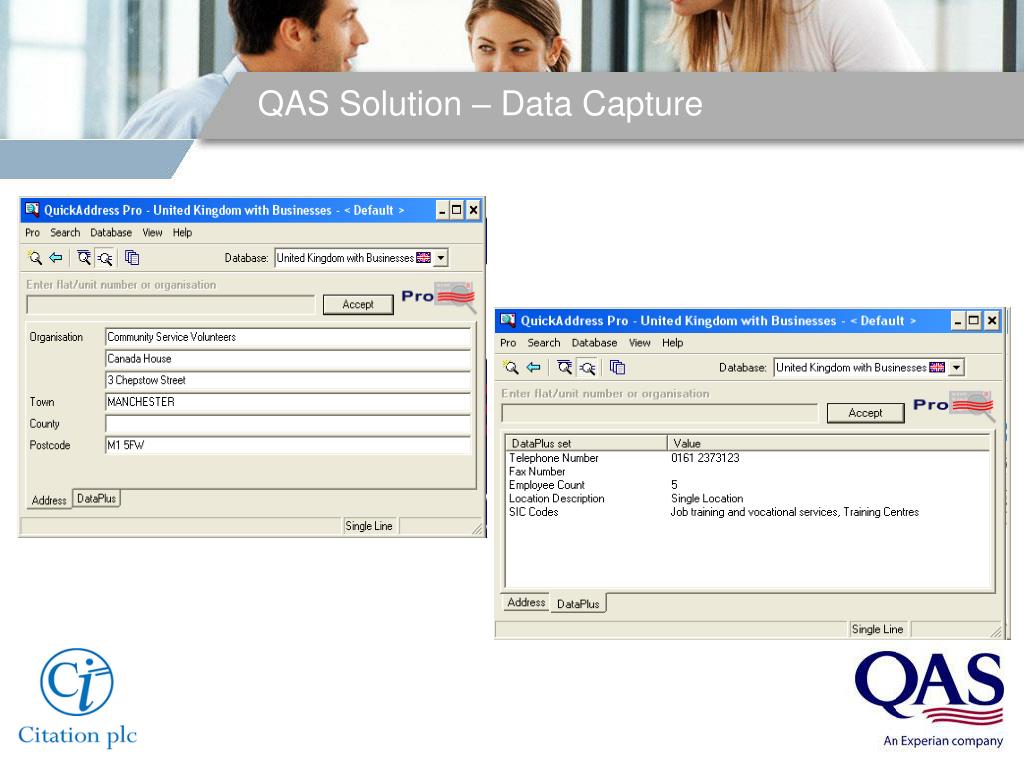
Task: Click Pro logo in left window
Action: tap(438, 296)
